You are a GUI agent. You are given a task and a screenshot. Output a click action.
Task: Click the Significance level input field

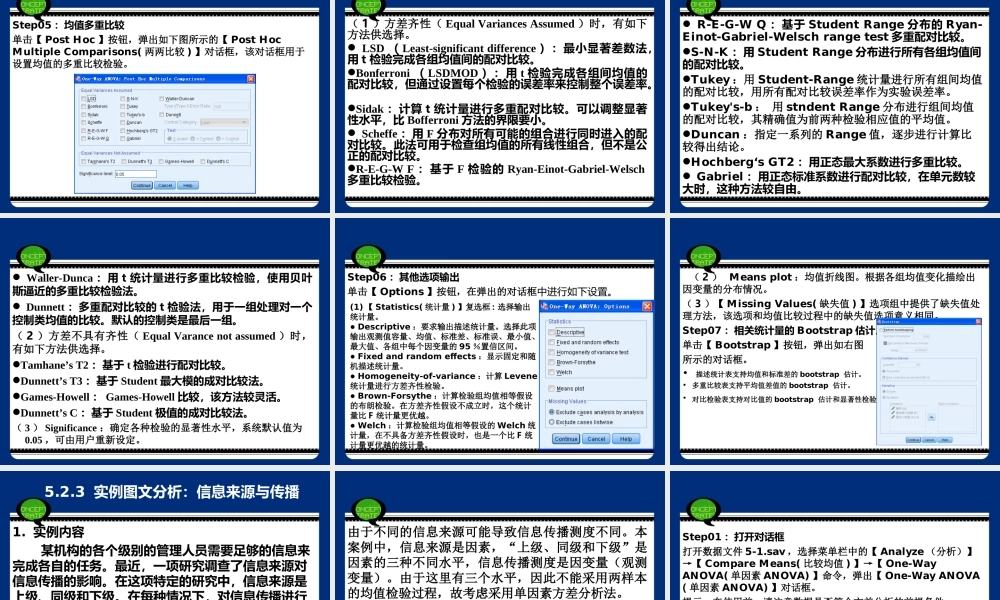tap(136, 174)
